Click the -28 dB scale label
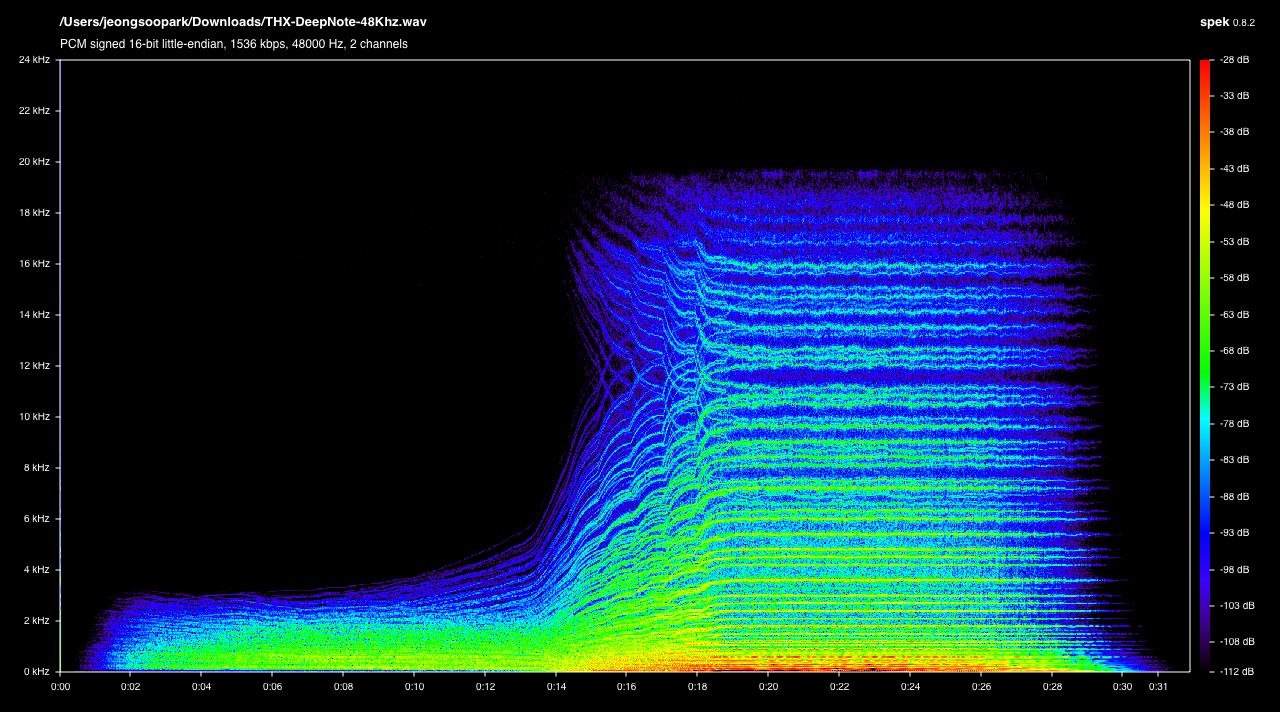Viewport: 1280px width, 712px height. [x=1235, y=60]
